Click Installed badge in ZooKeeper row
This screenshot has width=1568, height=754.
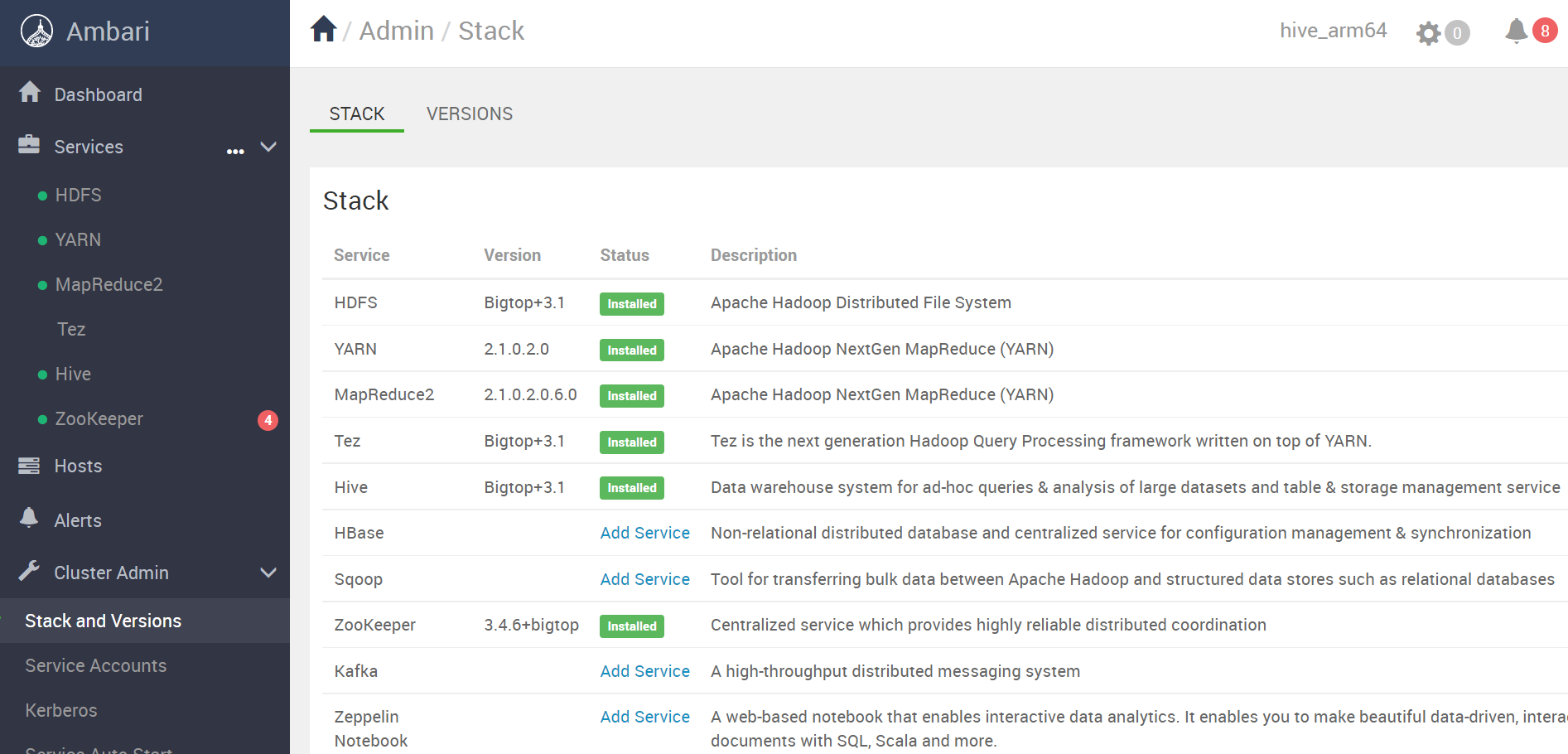(631, 626)
